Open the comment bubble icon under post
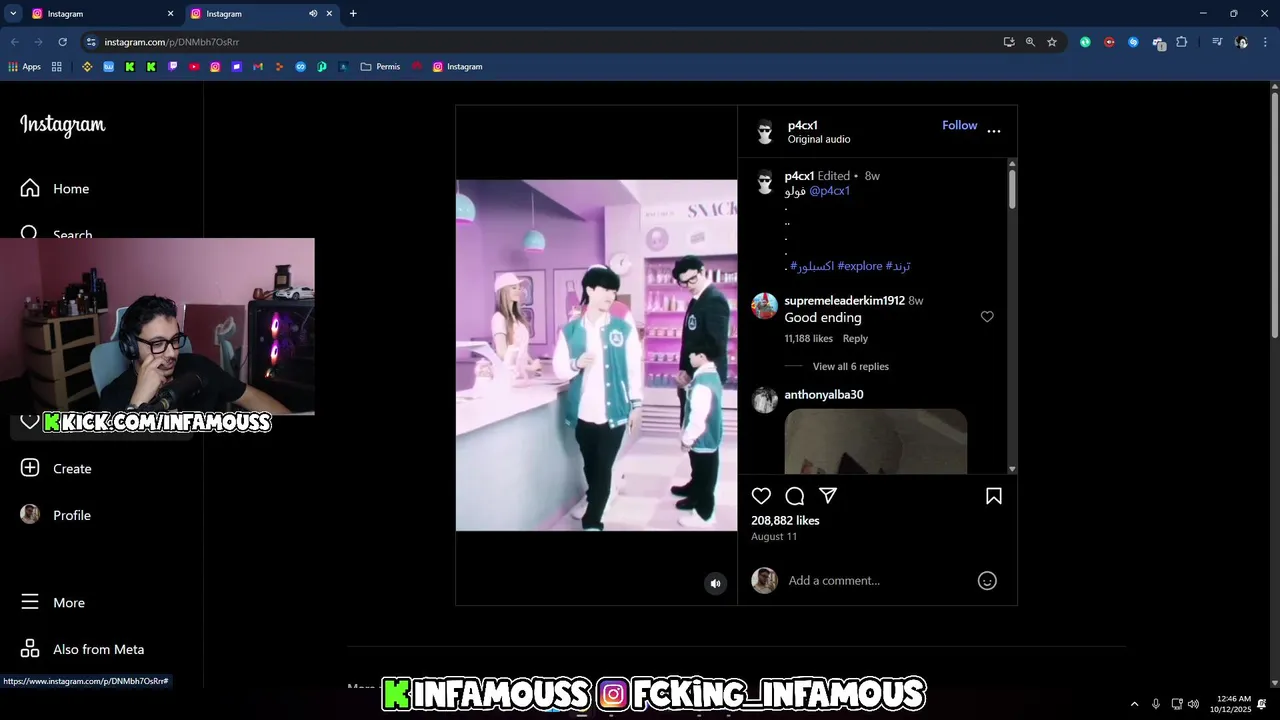Screen dimensions: 1280x720 pyautogui.click(x=795, y=496)
